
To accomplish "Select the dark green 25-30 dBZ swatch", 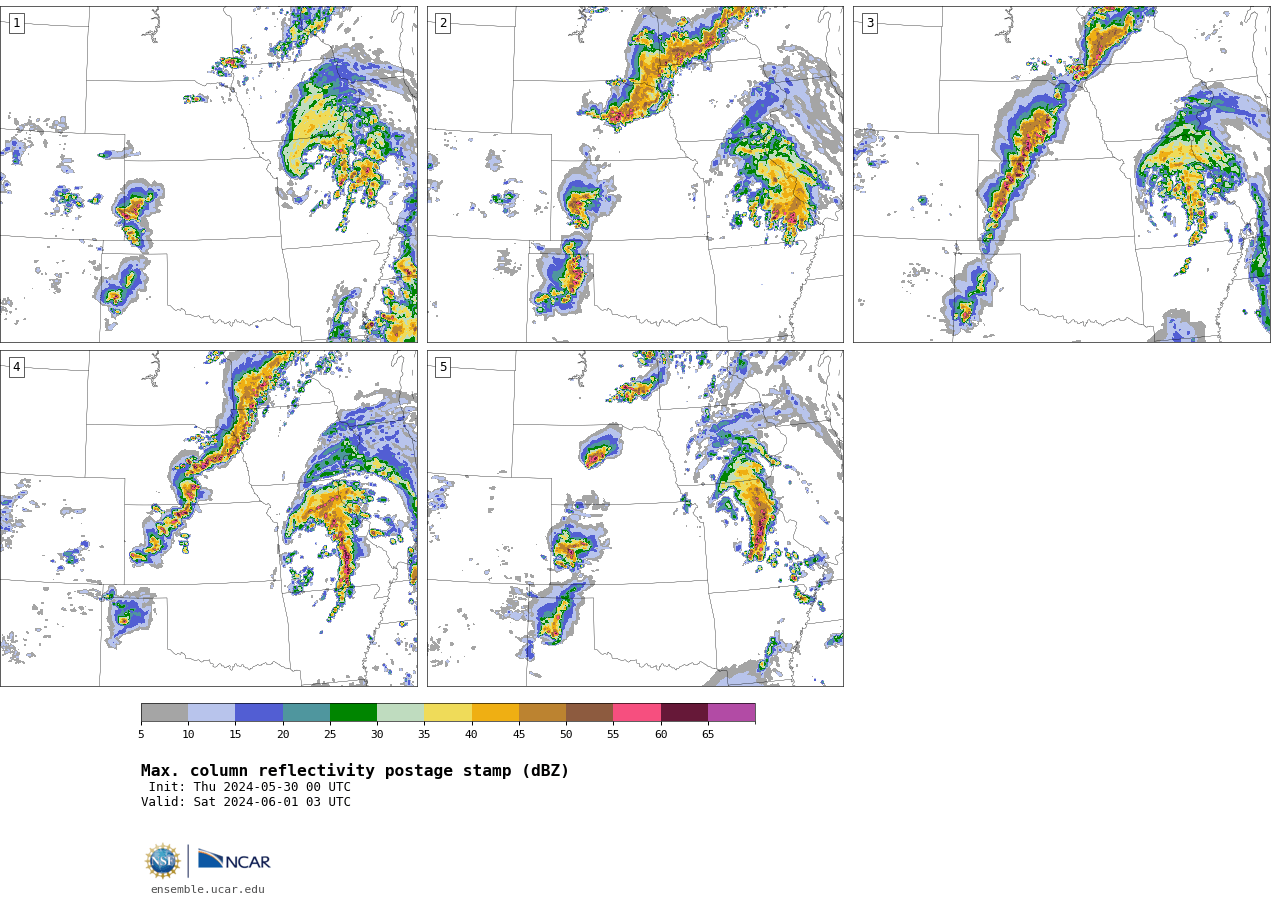I will pyautogui.click(x=353, y=713).
